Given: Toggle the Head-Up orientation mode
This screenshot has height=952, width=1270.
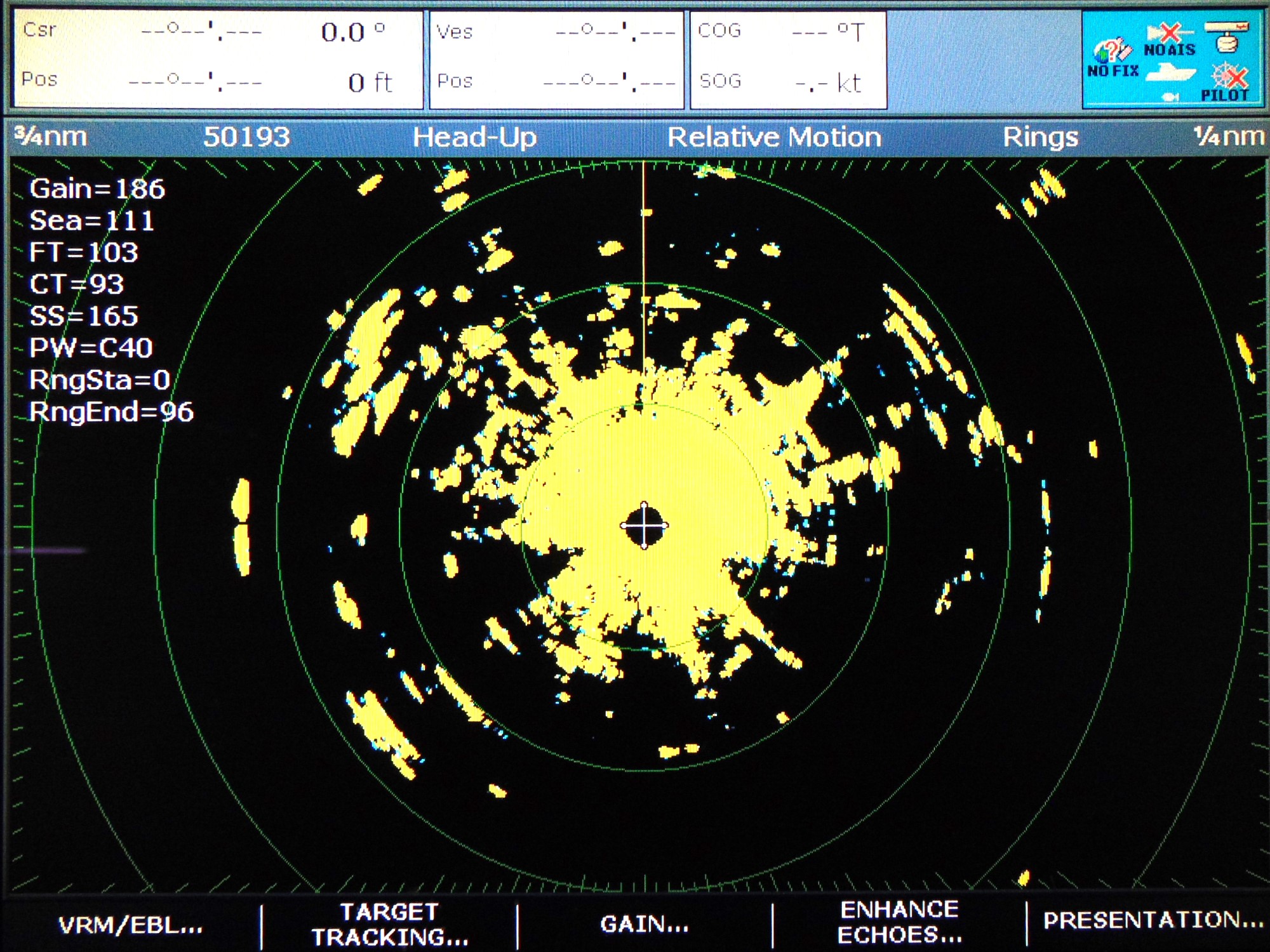Looking at the screenshot, I should tap(474, 137).
